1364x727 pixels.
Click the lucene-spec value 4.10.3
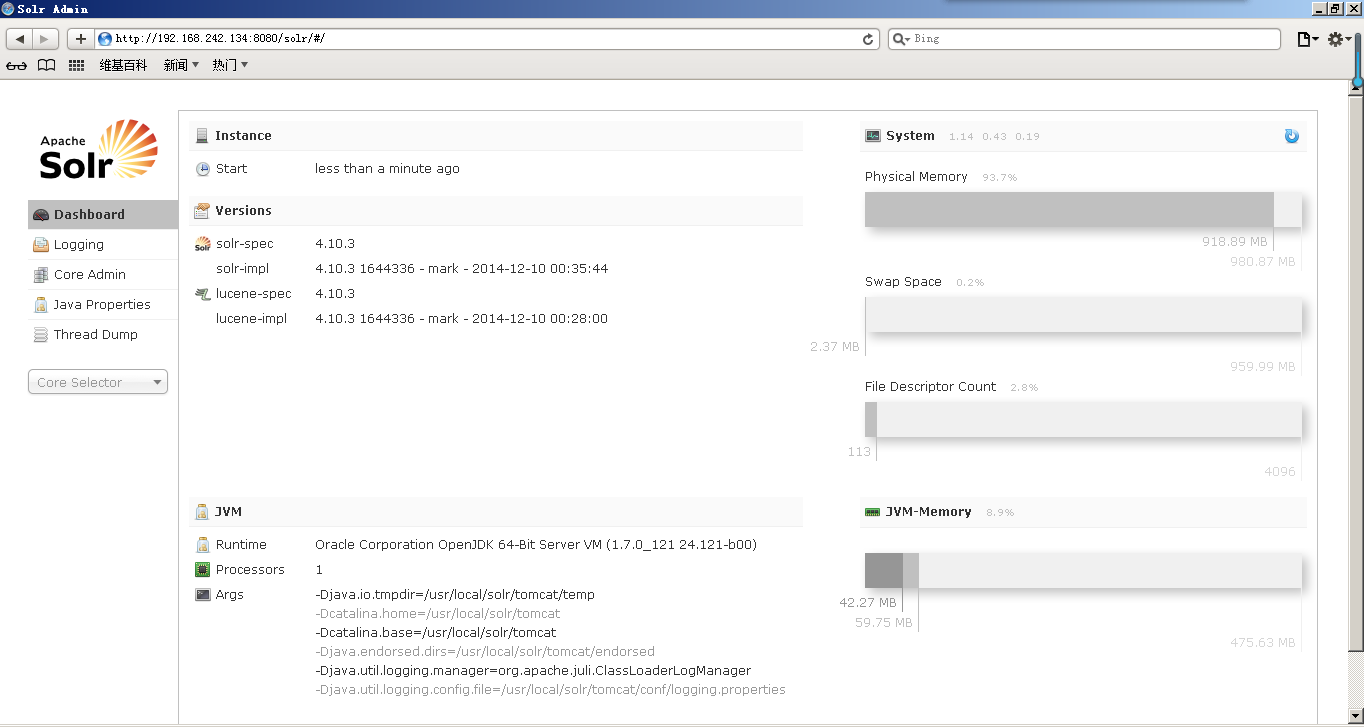pyautogui.click(x=335, y=294)
